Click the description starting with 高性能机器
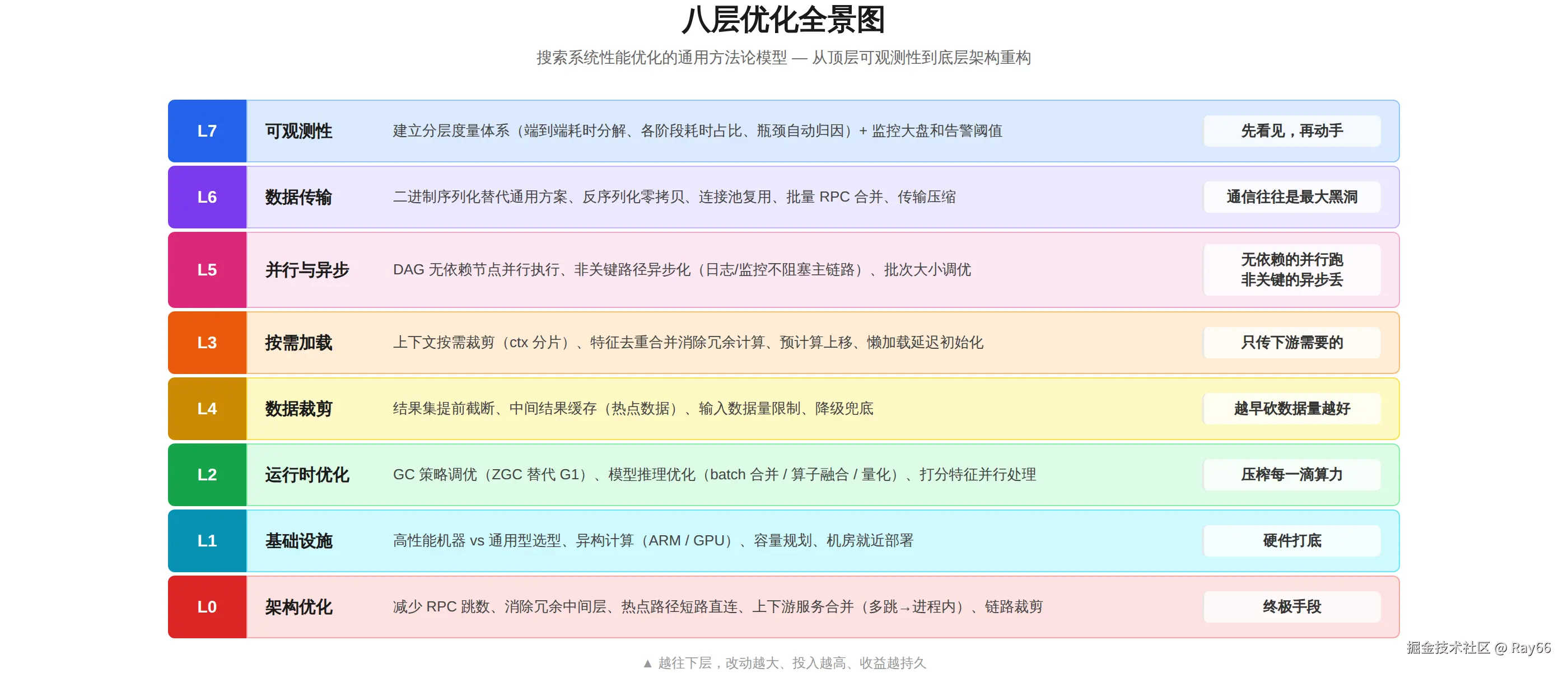 (x=653, y=540)
